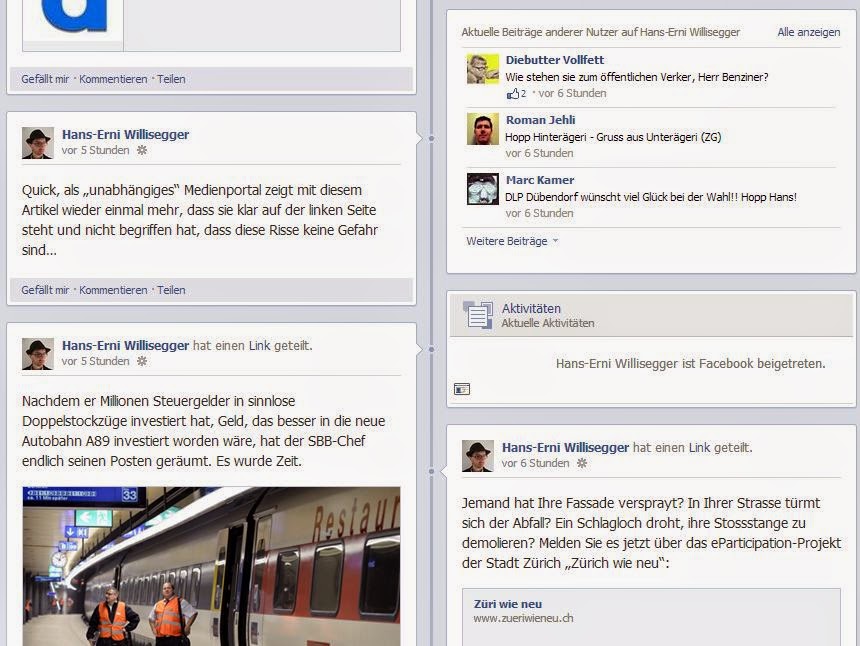The height and width of the screenshot is (646, 860).
Task: Click Teilen under the topmost post
Action: (x=171, y=79)
